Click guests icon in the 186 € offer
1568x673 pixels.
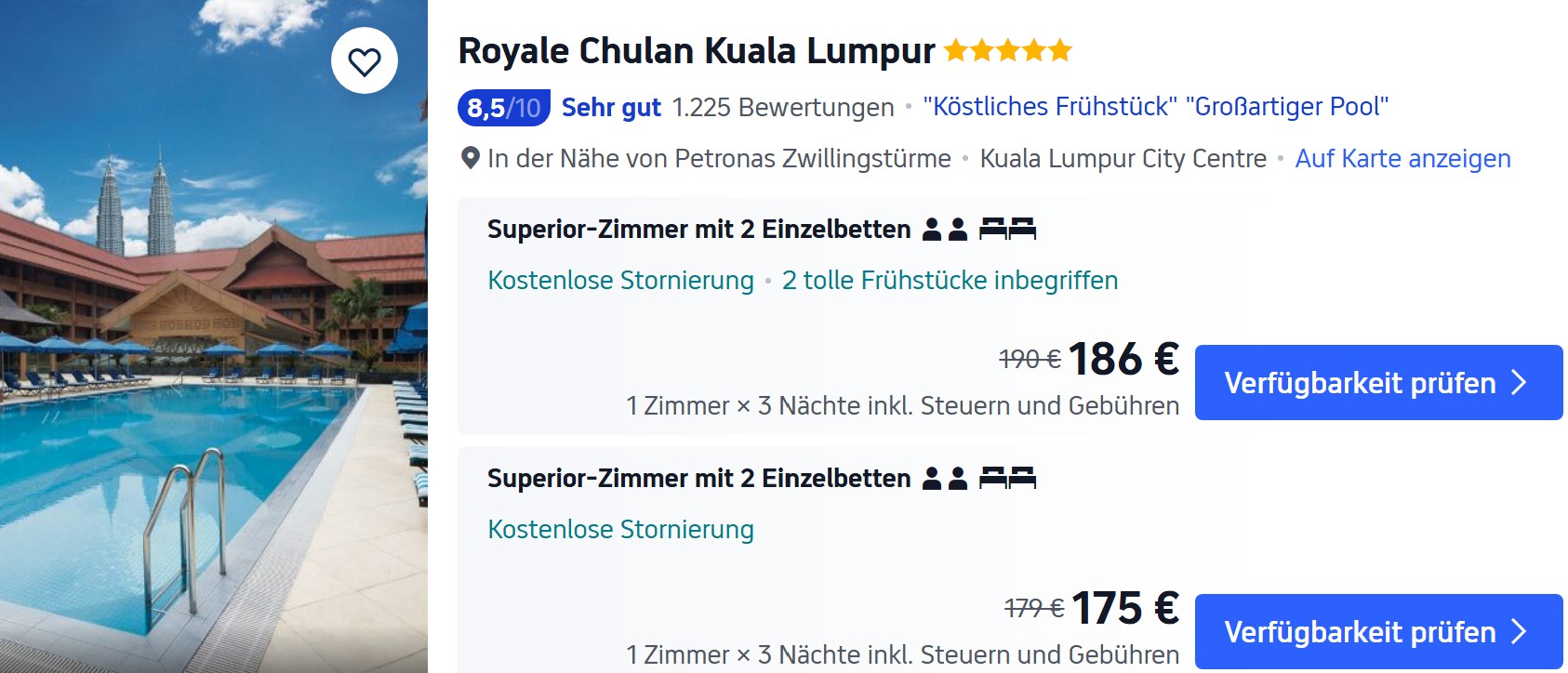[945, 229]
